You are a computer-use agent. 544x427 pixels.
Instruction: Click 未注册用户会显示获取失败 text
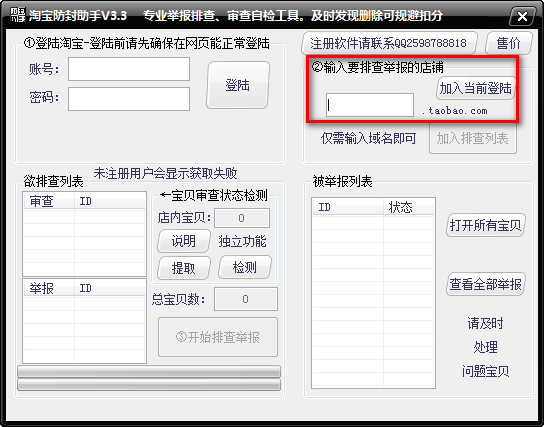click(165, 173)
